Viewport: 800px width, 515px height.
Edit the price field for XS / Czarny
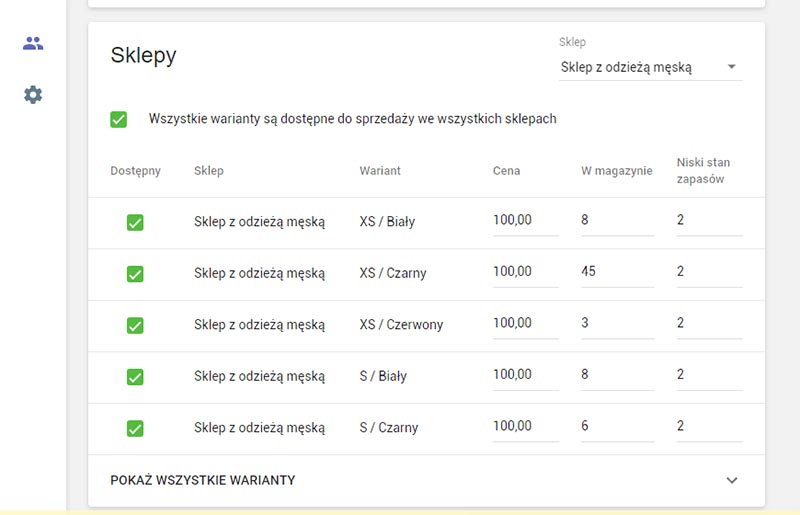pos(526,273)
